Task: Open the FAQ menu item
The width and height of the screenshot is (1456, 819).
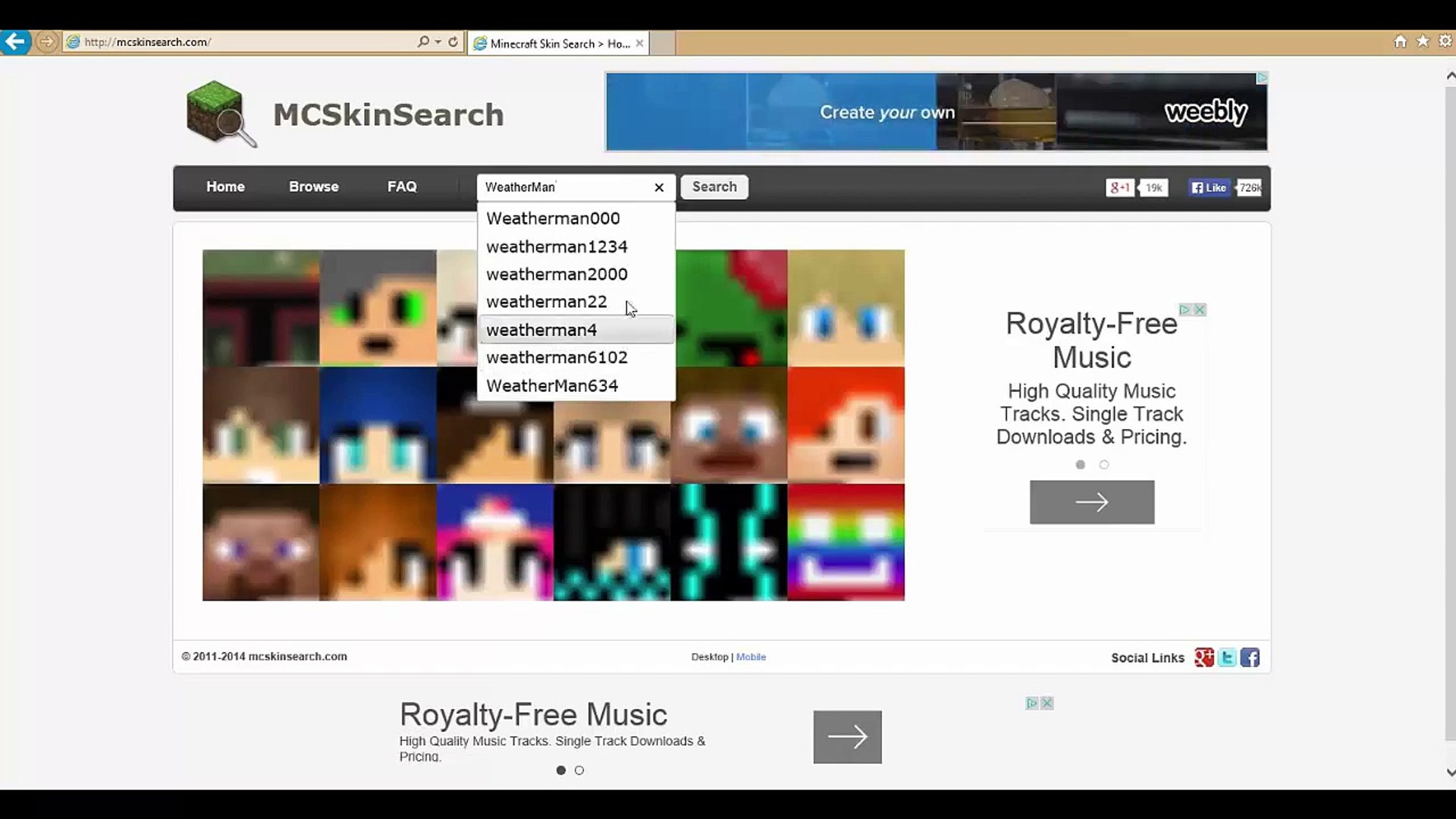Action: click(x=402, y=187)
